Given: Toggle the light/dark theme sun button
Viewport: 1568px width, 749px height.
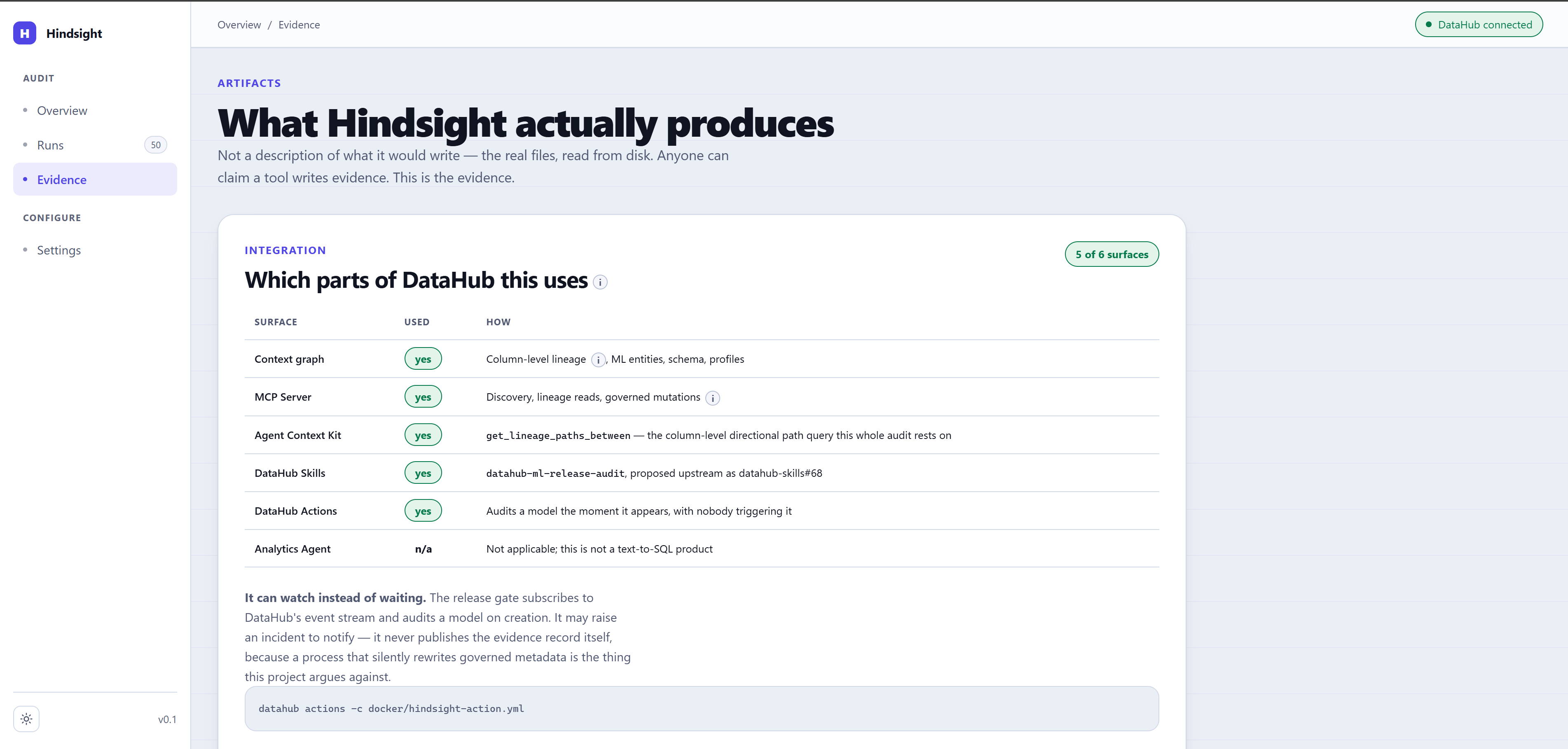Looking at the screenshot, I should [26, 719].
